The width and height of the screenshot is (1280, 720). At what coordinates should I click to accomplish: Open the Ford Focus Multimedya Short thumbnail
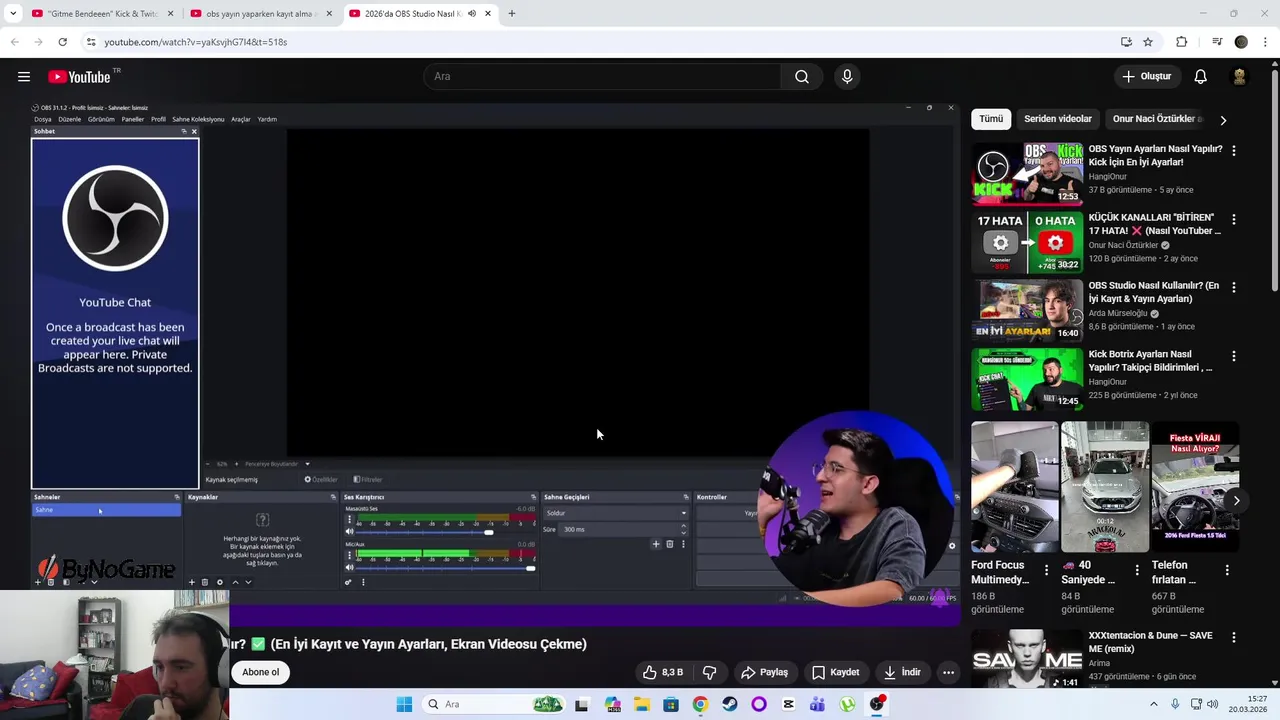[1014, 487]
